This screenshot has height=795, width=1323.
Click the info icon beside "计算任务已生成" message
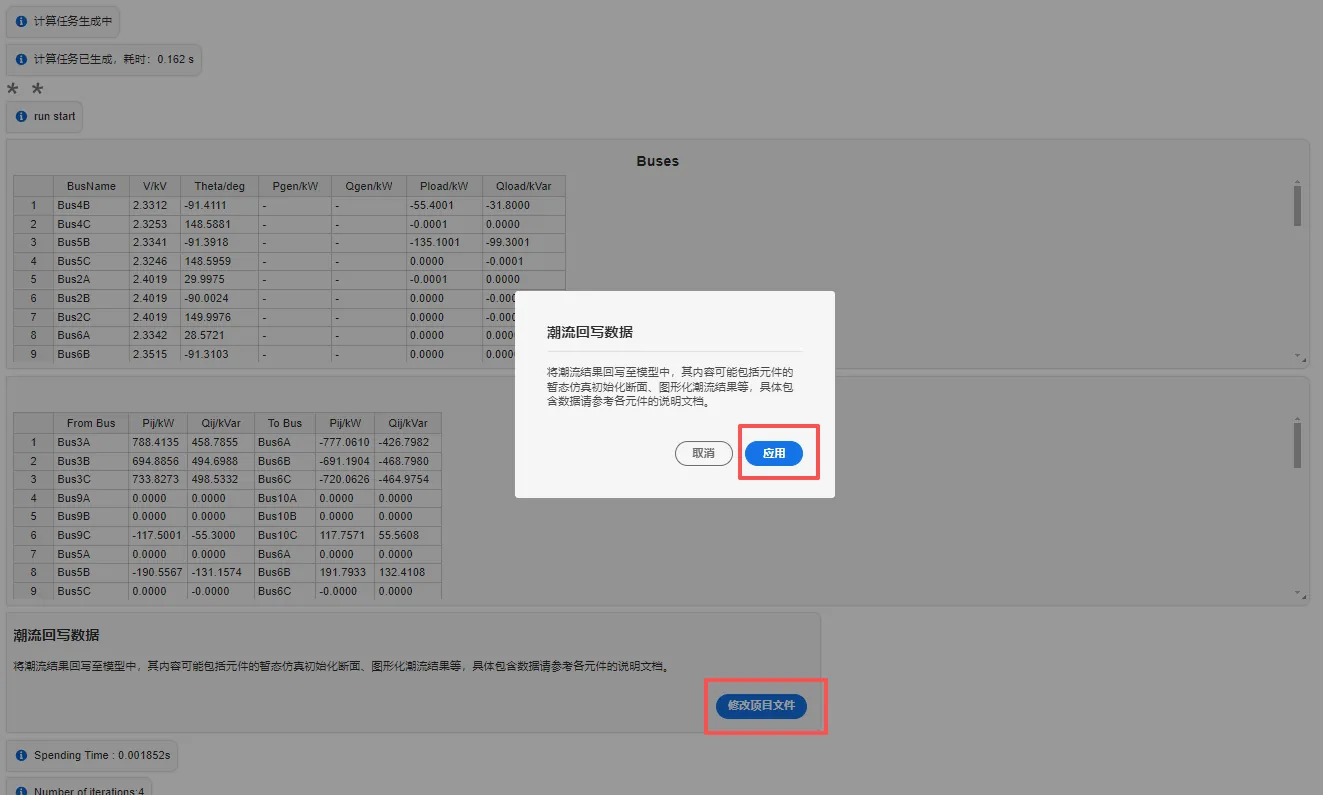pyautogui.click(x=21, y=59)
